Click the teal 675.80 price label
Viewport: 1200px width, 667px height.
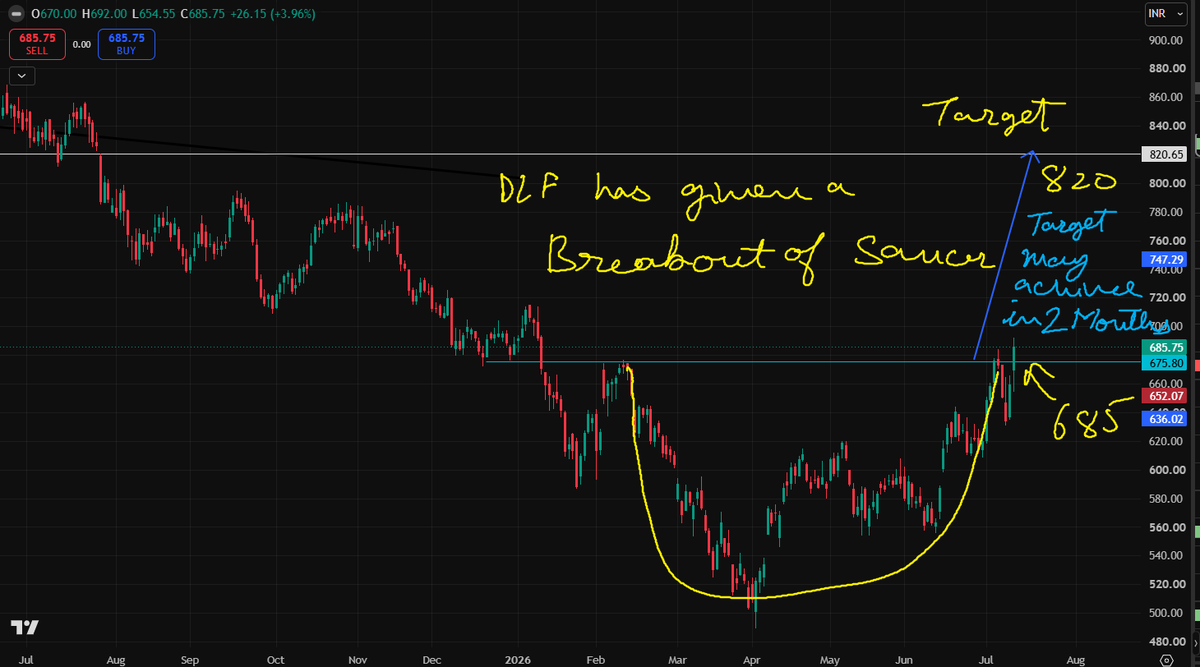1165,363
